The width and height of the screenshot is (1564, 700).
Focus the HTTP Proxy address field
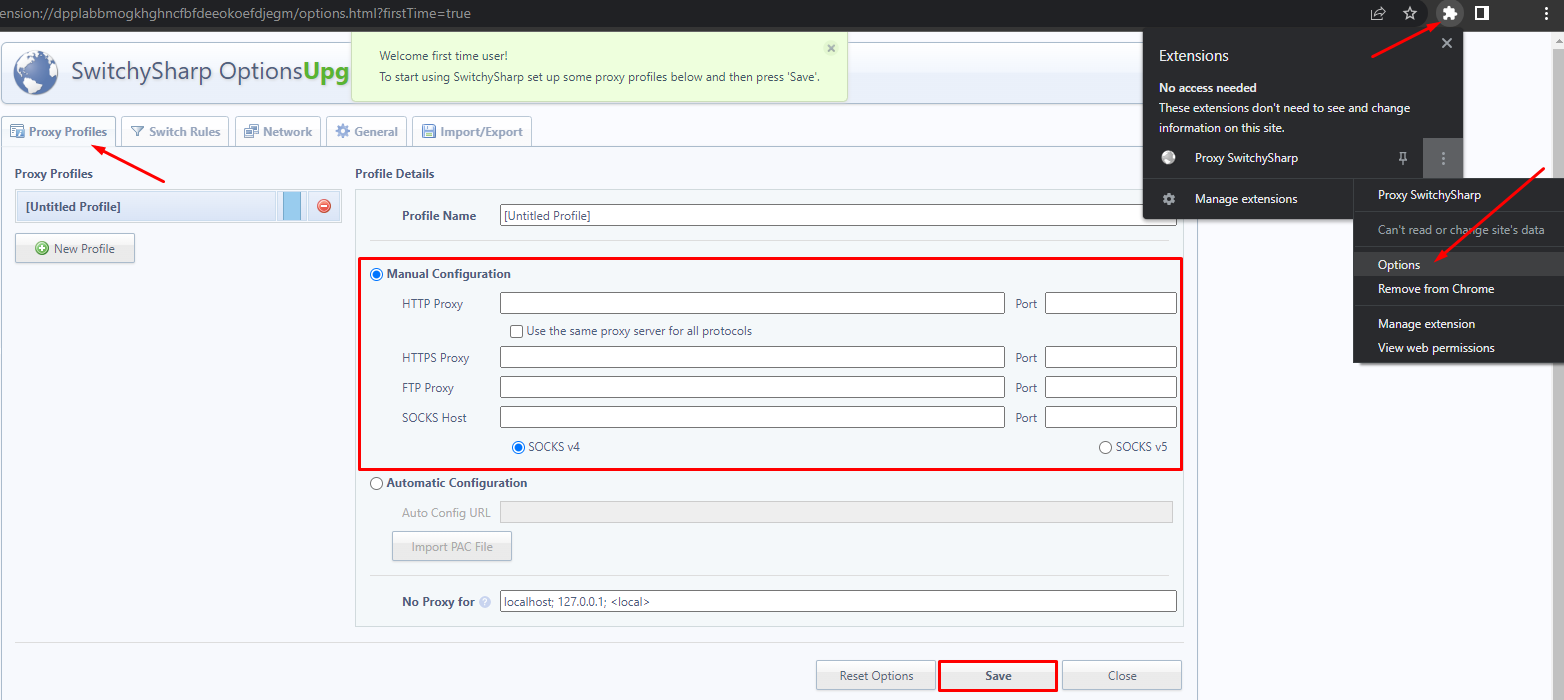point(752,303)
